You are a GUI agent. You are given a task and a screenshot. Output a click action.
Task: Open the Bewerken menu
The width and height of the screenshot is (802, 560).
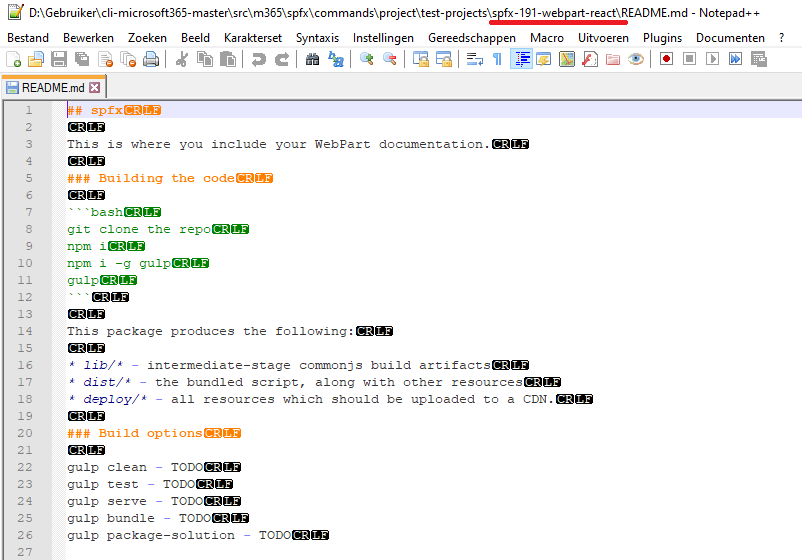88,38
